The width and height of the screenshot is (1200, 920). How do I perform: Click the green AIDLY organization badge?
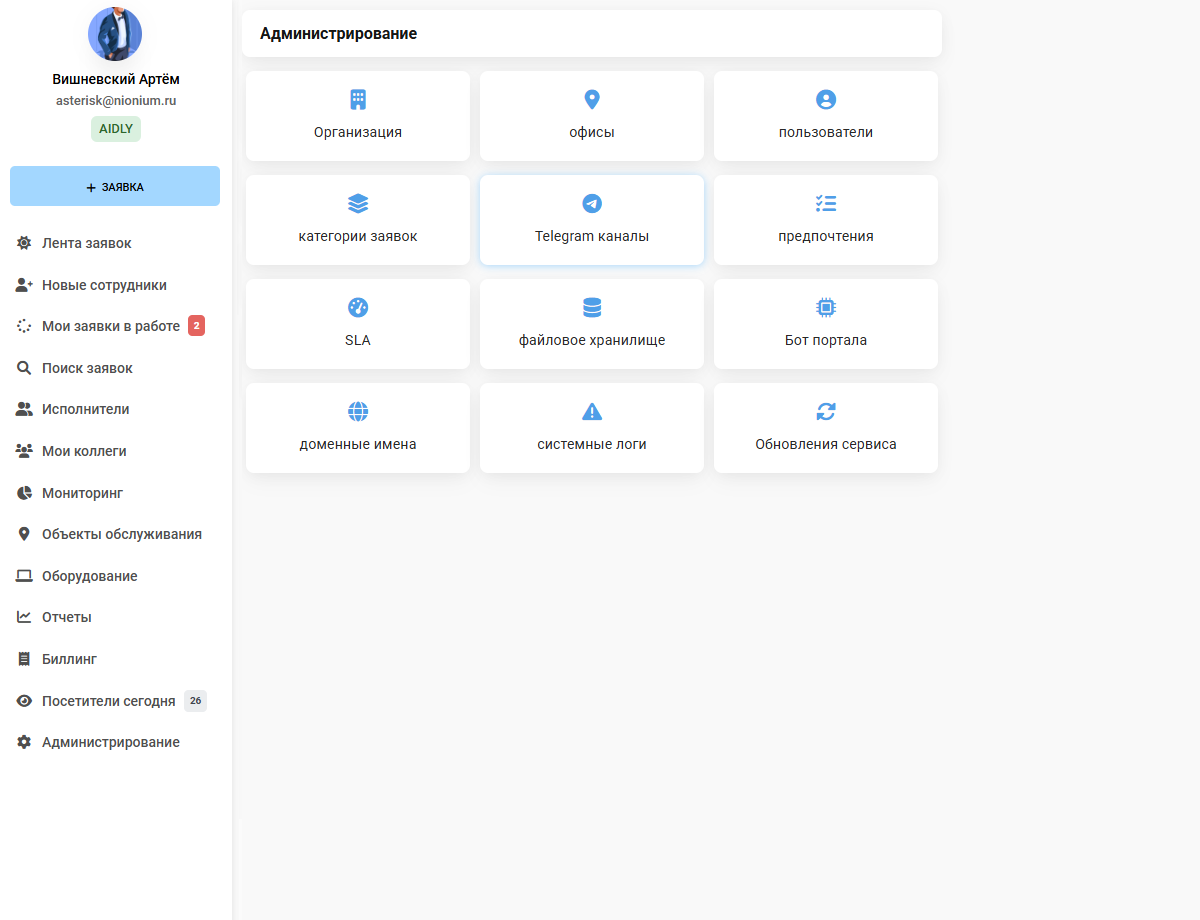tap(116, 129)
